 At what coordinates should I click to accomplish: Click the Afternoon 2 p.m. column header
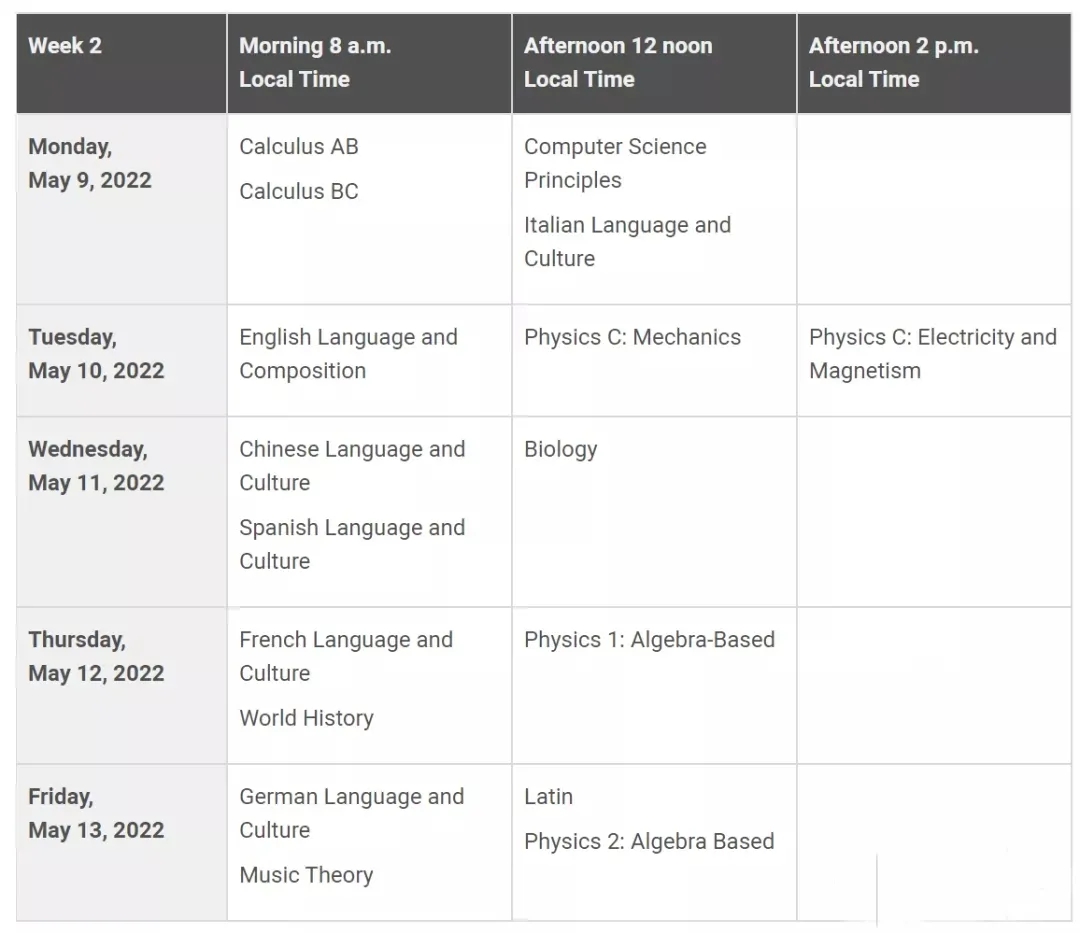pos(934,63)
